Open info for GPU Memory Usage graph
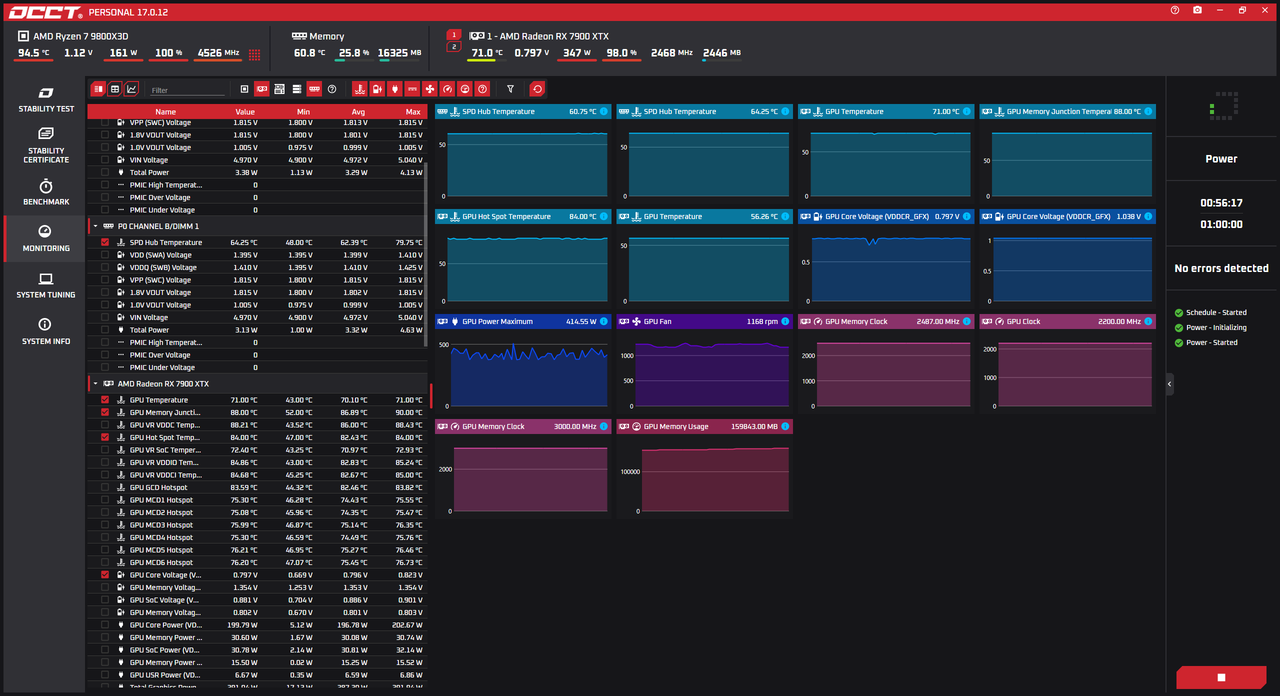The width and height of the screenshot is (1280, 696). point(785,427)
